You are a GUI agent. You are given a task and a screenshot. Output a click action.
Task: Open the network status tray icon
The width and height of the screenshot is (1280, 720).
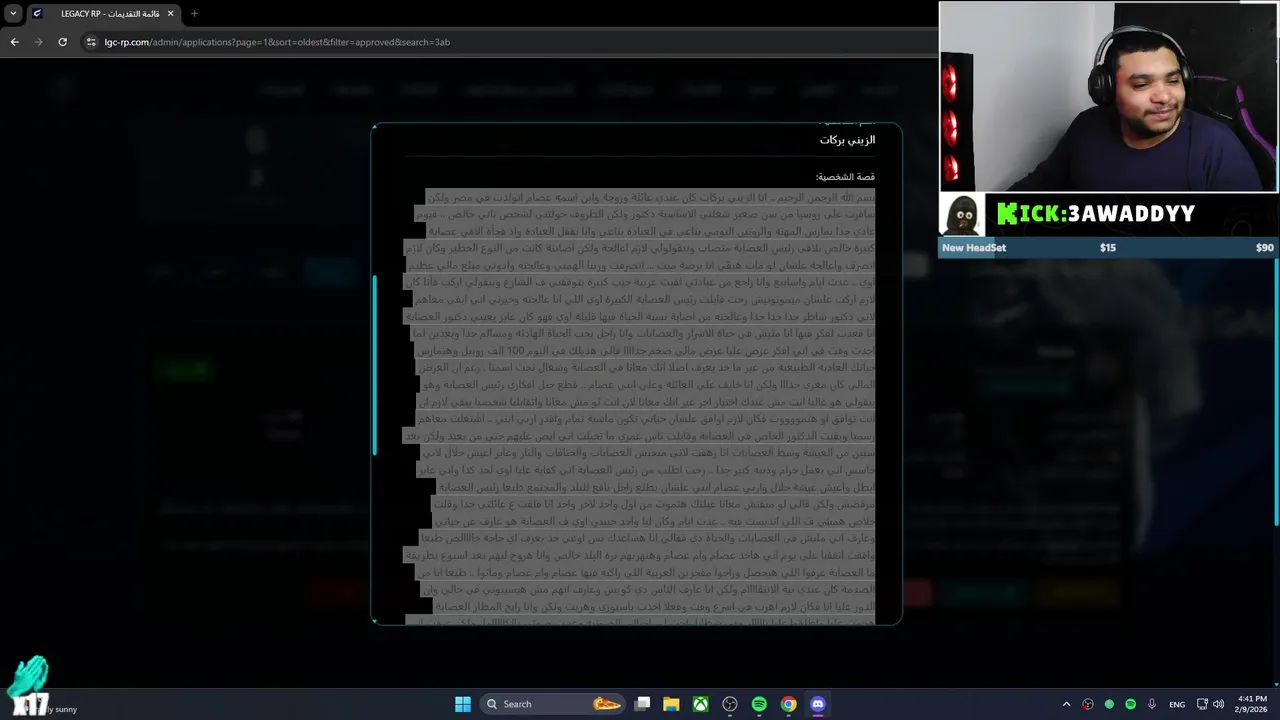[x=1202, y=704]
